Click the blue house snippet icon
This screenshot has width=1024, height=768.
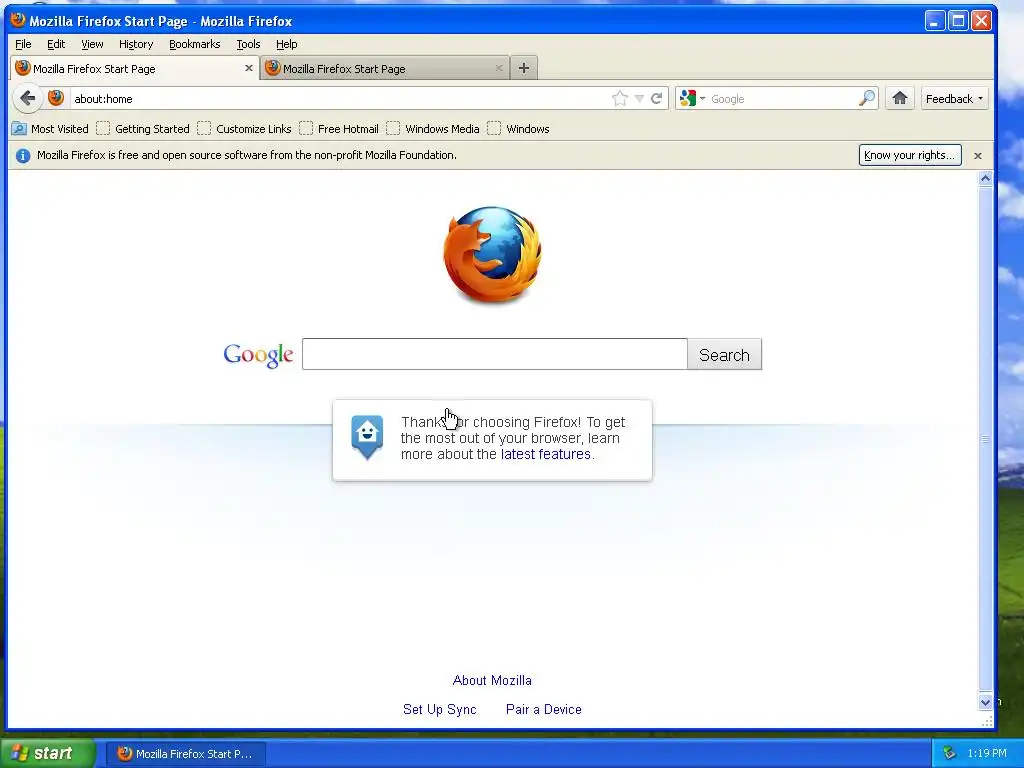coord(367,436)
